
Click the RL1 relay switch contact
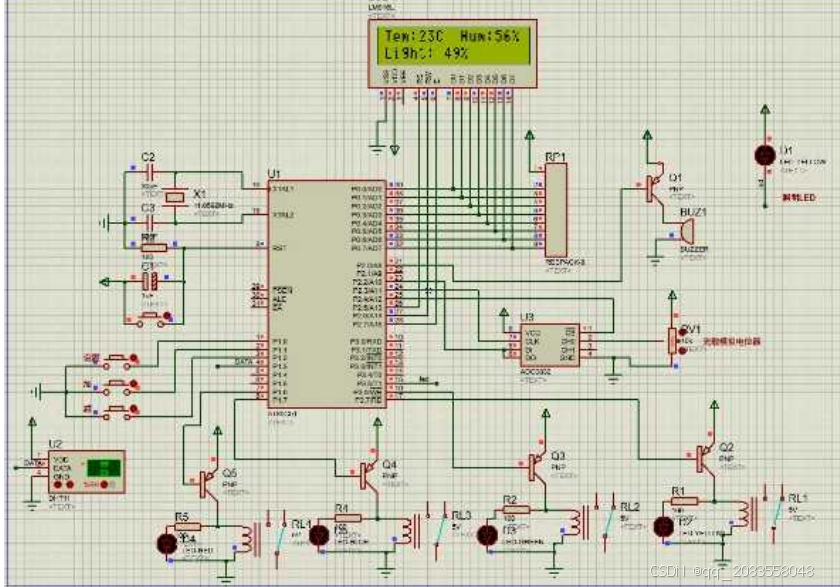point(775,514)
